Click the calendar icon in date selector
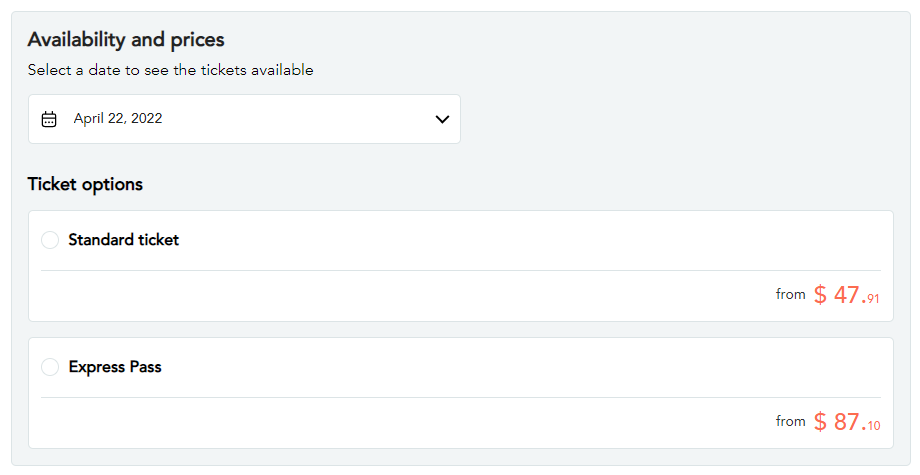This screenshot has width=920, height=475. 49,119
